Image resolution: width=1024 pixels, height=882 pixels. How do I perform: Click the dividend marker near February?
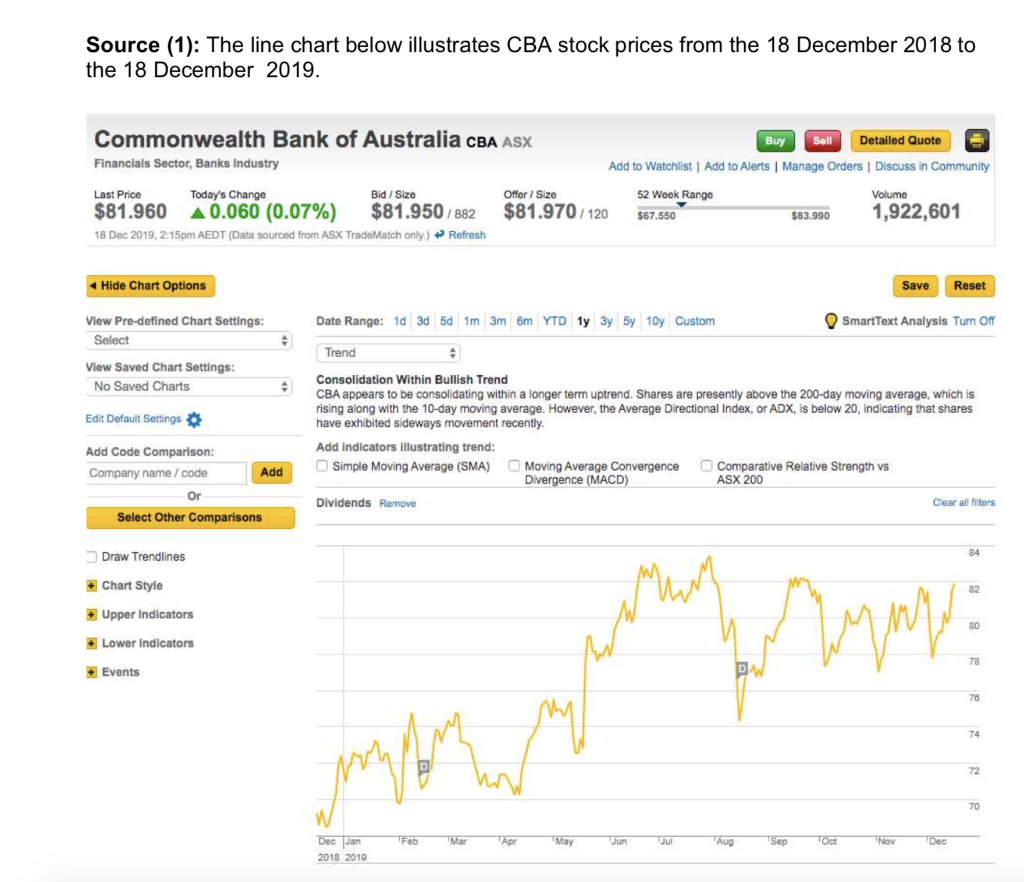[x=424, y=766]
